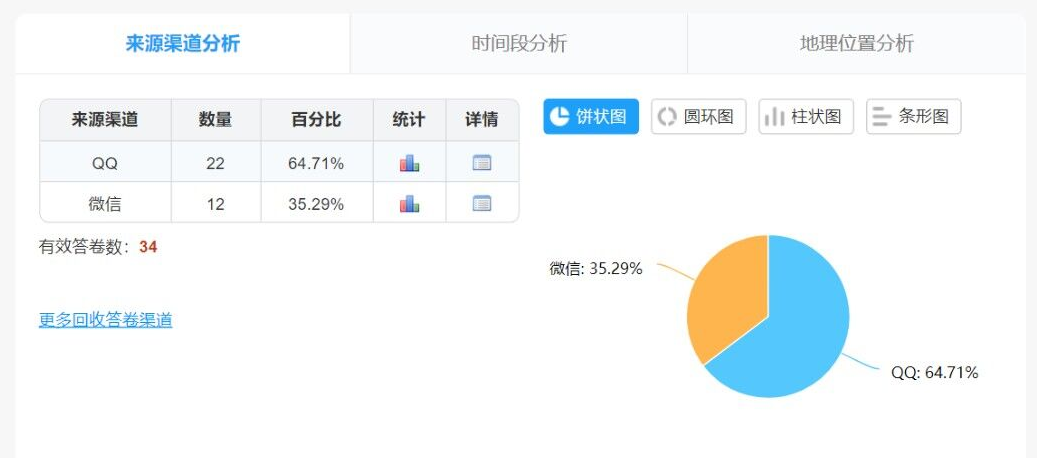Switch to 圆环图 donut chart view
The height and width of the screenshot is (458, 1037).
[x=699, y=117]
